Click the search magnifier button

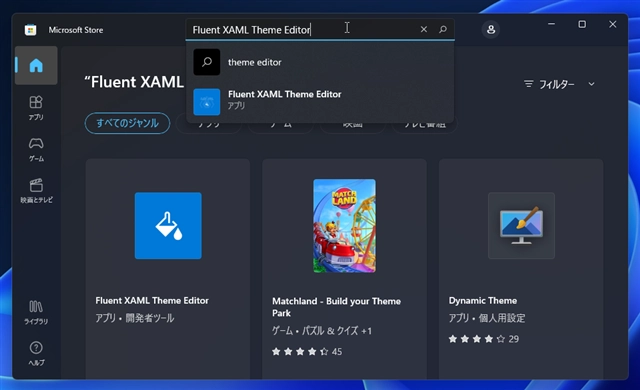coord(443,29)
